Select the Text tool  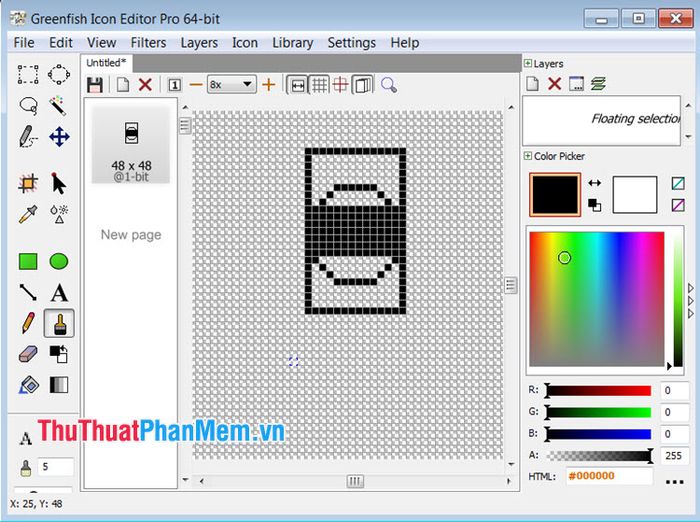59,293
